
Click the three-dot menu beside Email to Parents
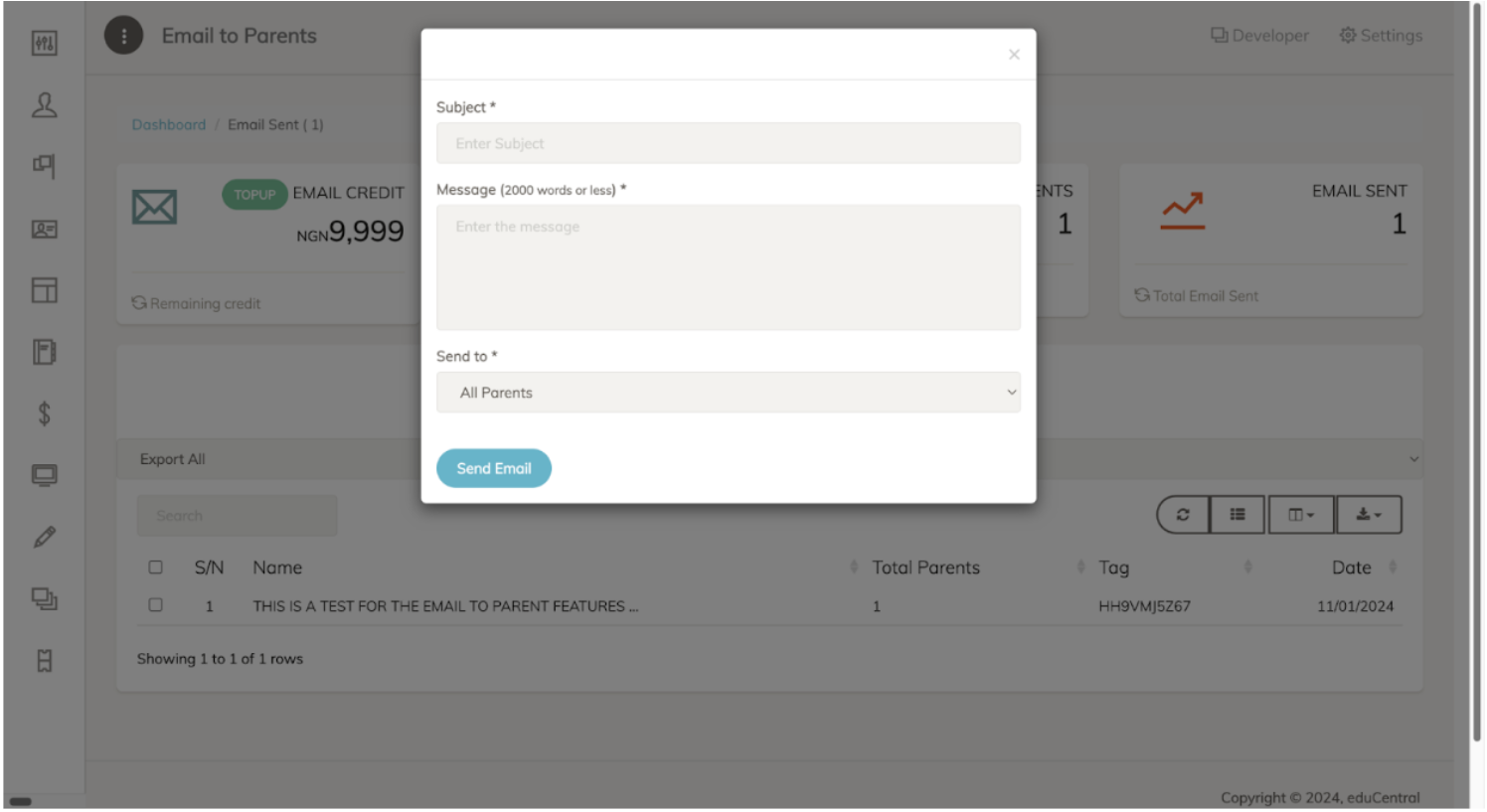click(x=124, y=36)
